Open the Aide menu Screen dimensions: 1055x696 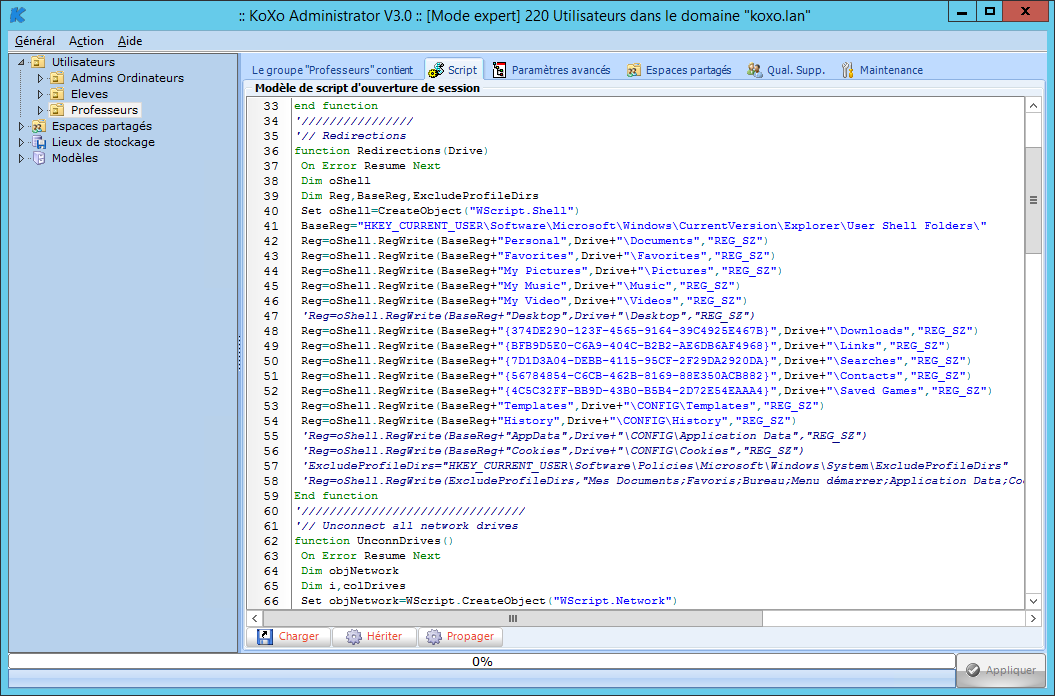[130, 41]
